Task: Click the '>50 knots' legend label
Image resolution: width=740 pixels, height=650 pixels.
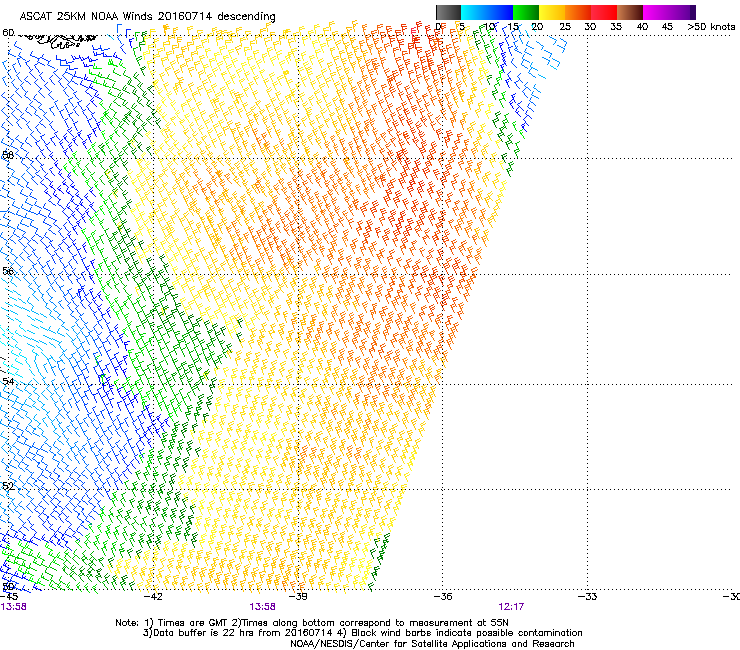Action: click(x=711, y=26)
